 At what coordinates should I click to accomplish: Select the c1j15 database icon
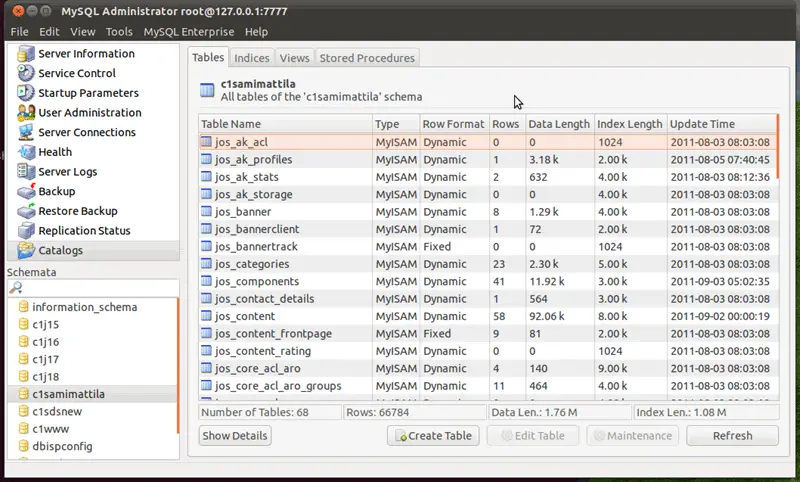pyautogui.click(x=23, y=324)
